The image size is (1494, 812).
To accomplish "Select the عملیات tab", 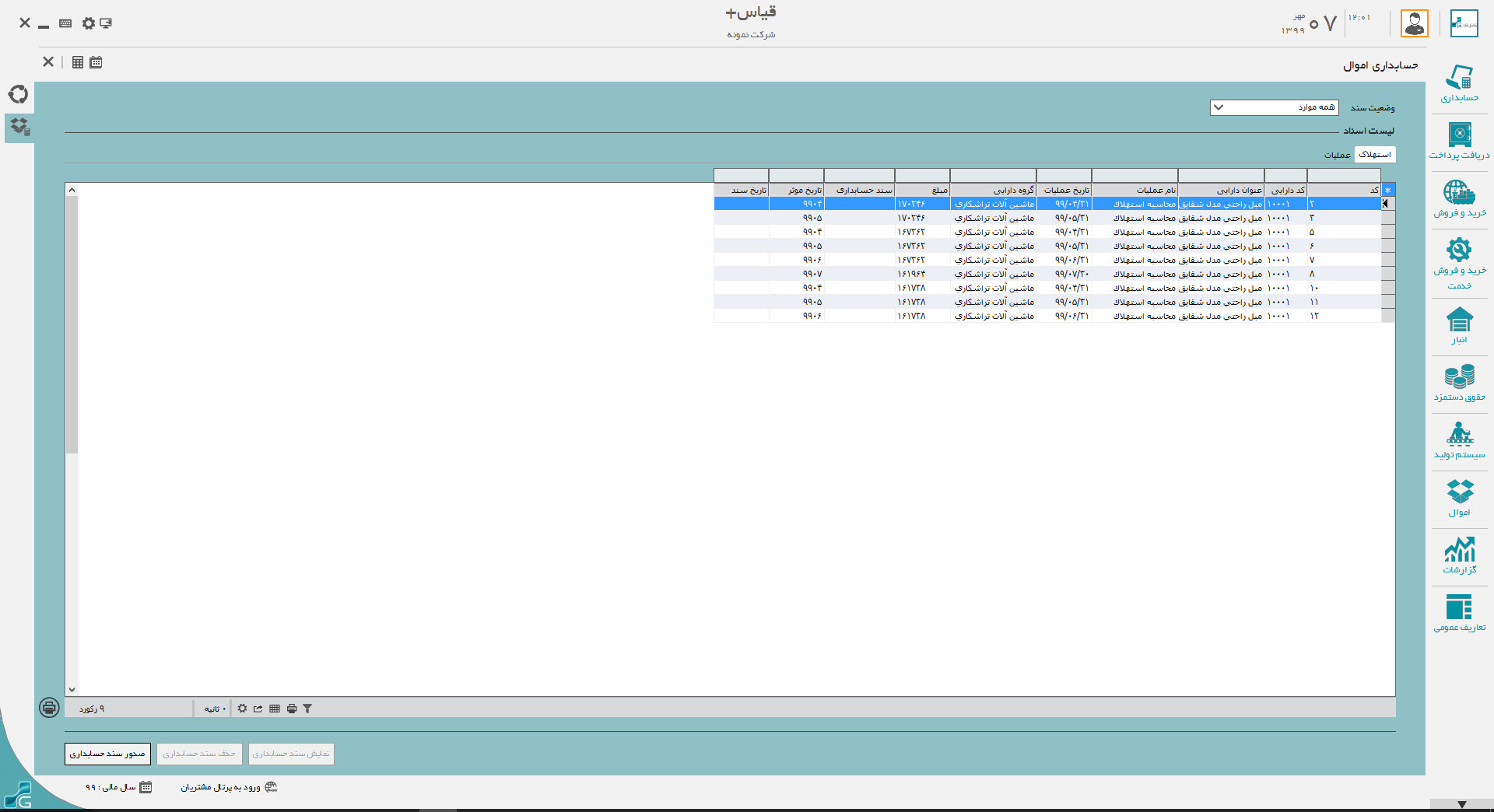I will (1338, 156).
